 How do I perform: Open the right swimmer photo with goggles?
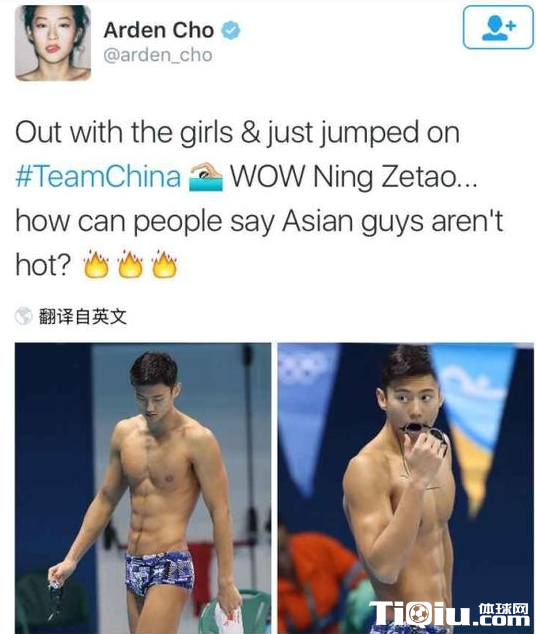pos(405,488)
